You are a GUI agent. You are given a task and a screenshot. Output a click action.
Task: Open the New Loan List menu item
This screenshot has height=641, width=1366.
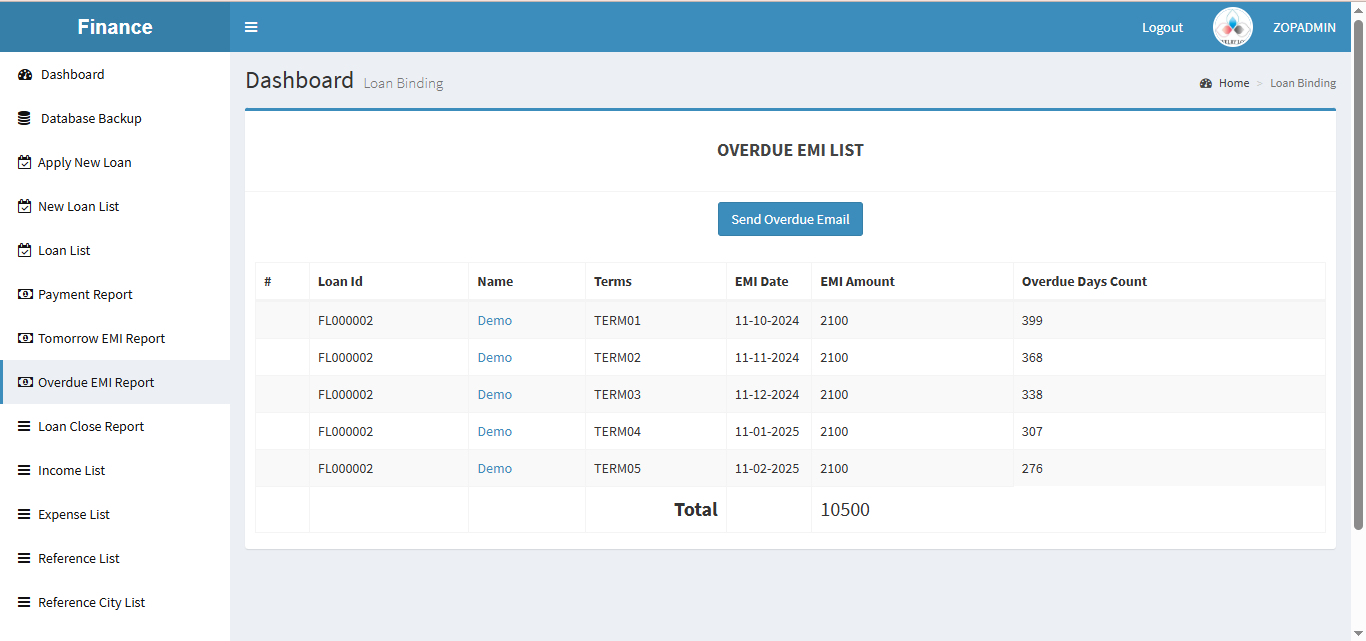78,207
